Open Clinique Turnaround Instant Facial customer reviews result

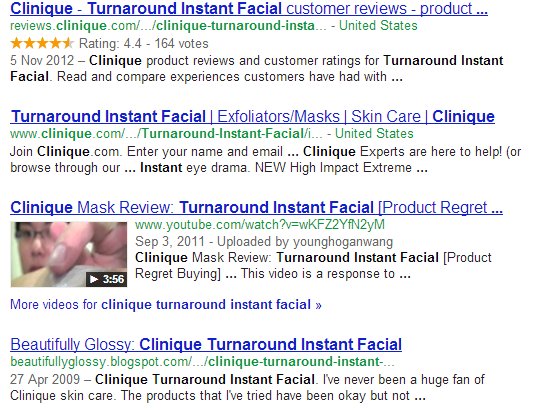pos(249,9)
